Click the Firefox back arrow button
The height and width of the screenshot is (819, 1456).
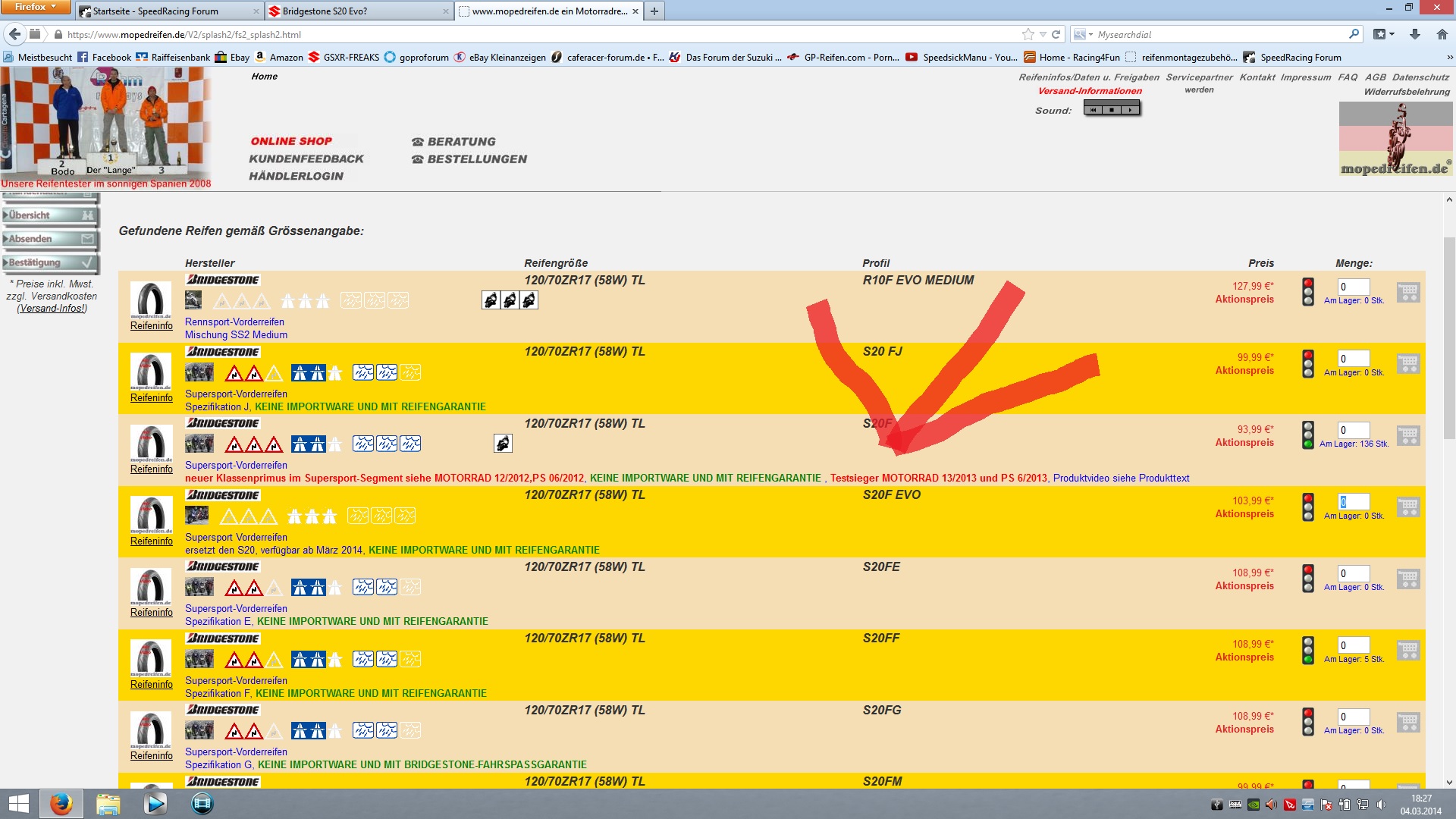click(14, 34)
